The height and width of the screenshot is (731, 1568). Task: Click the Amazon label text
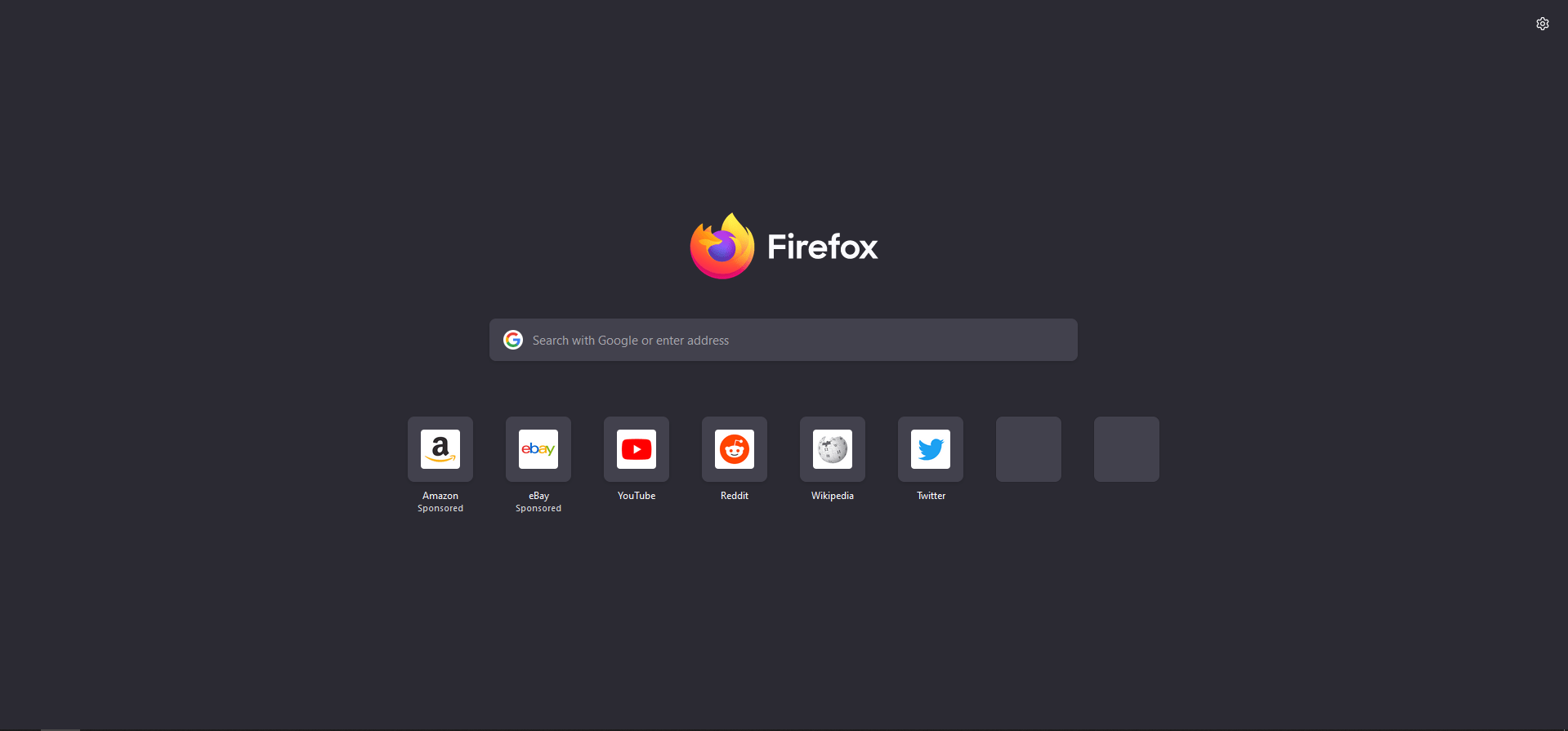coord(440,496)
